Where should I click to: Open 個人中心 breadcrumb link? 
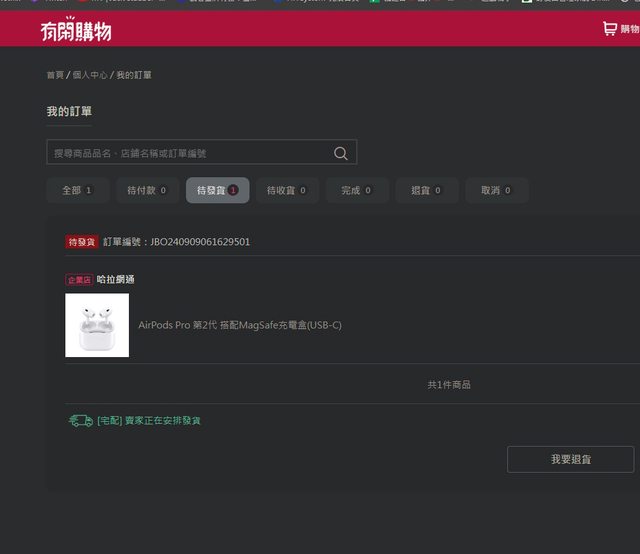(89, 75)
